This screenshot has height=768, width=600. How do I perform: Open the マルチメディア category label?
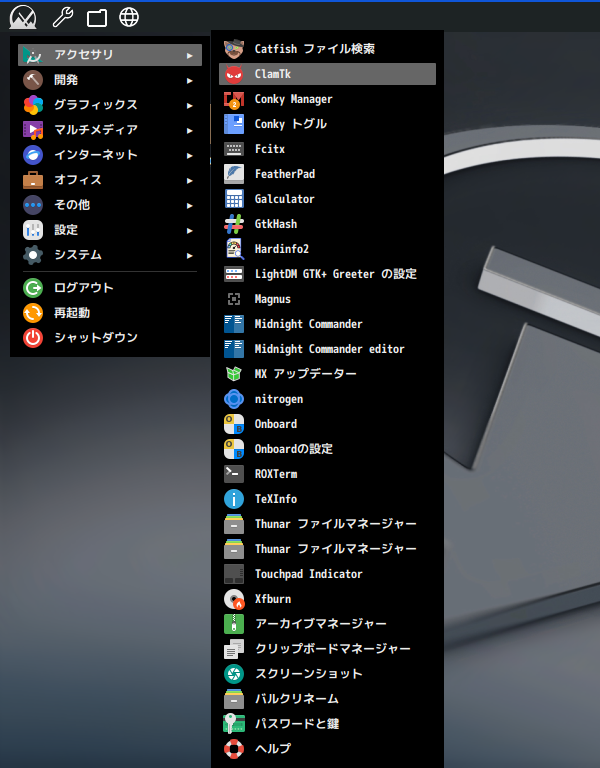(x=96, y=130)
